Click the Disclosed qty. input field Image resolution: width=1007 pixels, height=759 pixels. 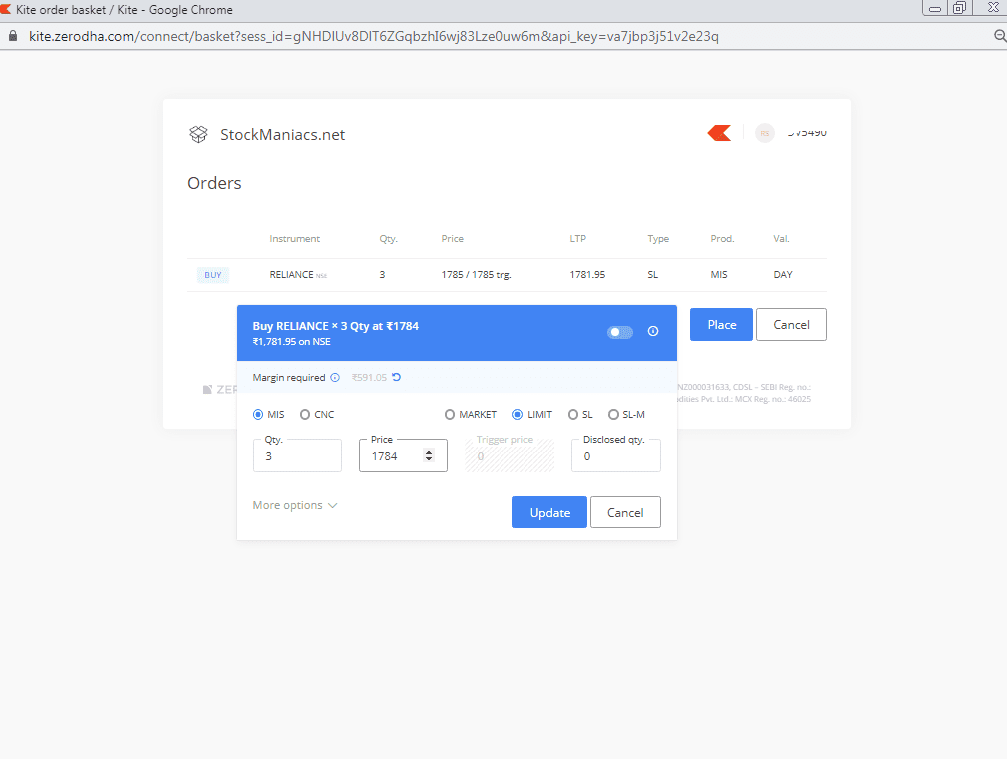point(616,456)
